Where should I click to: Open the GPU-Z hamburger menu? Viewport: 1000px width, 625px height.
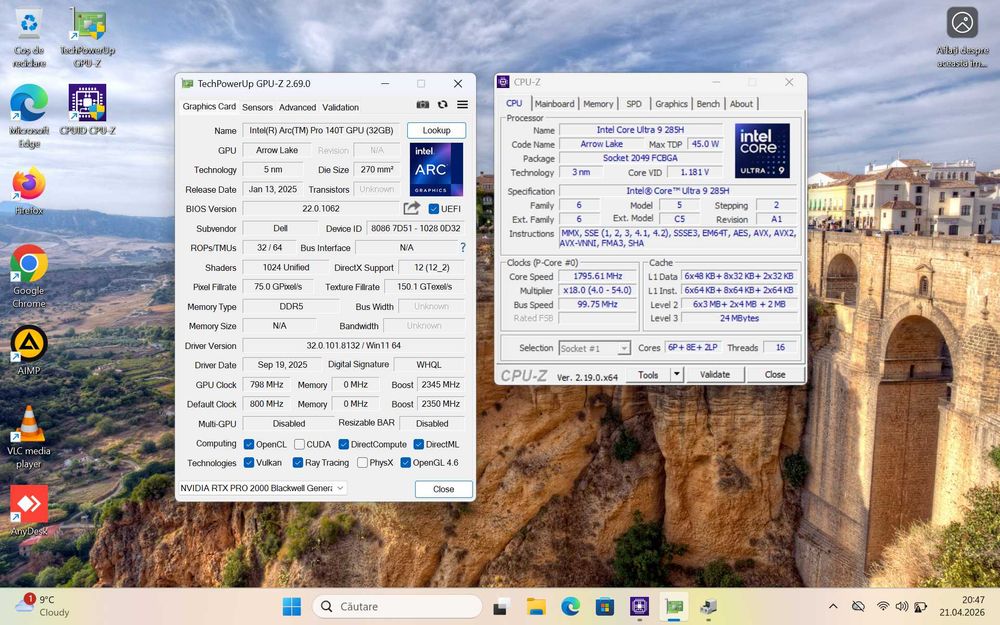[x=462, y=105]
